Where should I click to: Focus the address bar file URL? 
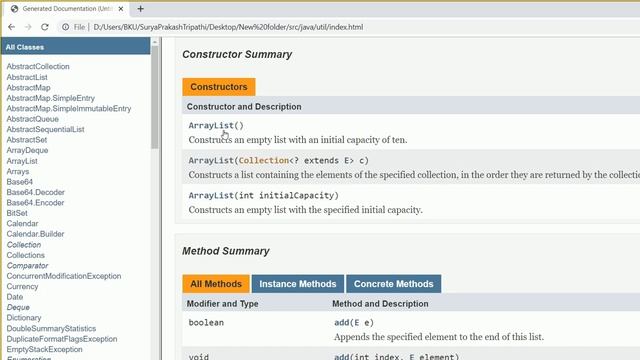[228, 27]
